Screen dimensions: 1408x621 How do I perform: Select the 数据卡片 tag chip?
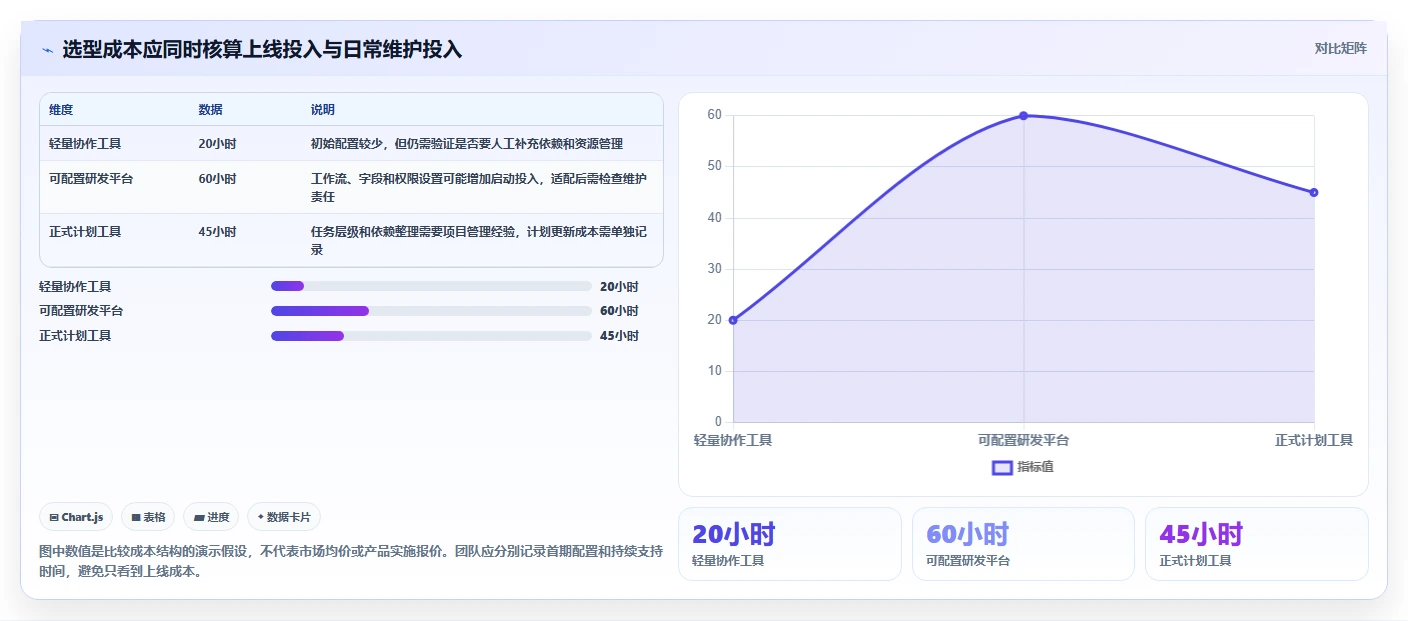(284, 517)
